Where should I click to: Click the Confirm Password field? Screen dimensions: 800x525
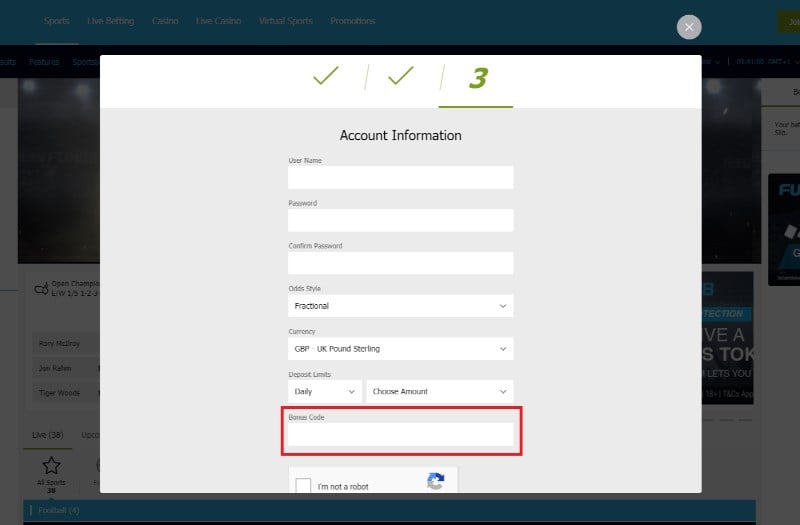401,263
